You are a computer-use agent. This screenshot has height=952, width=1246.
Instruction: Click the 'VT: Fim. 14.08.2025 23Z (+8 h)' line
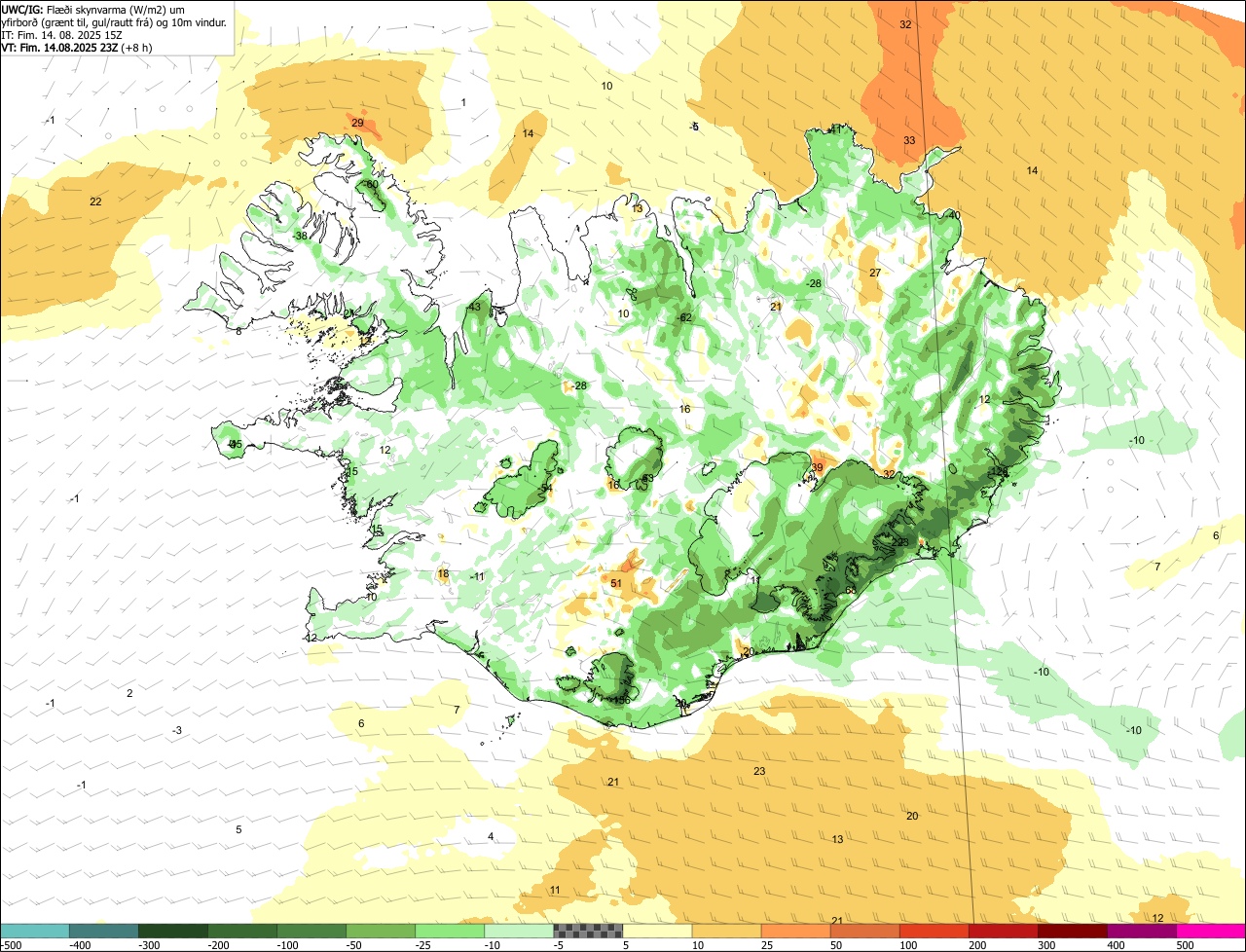pos(77,47)
